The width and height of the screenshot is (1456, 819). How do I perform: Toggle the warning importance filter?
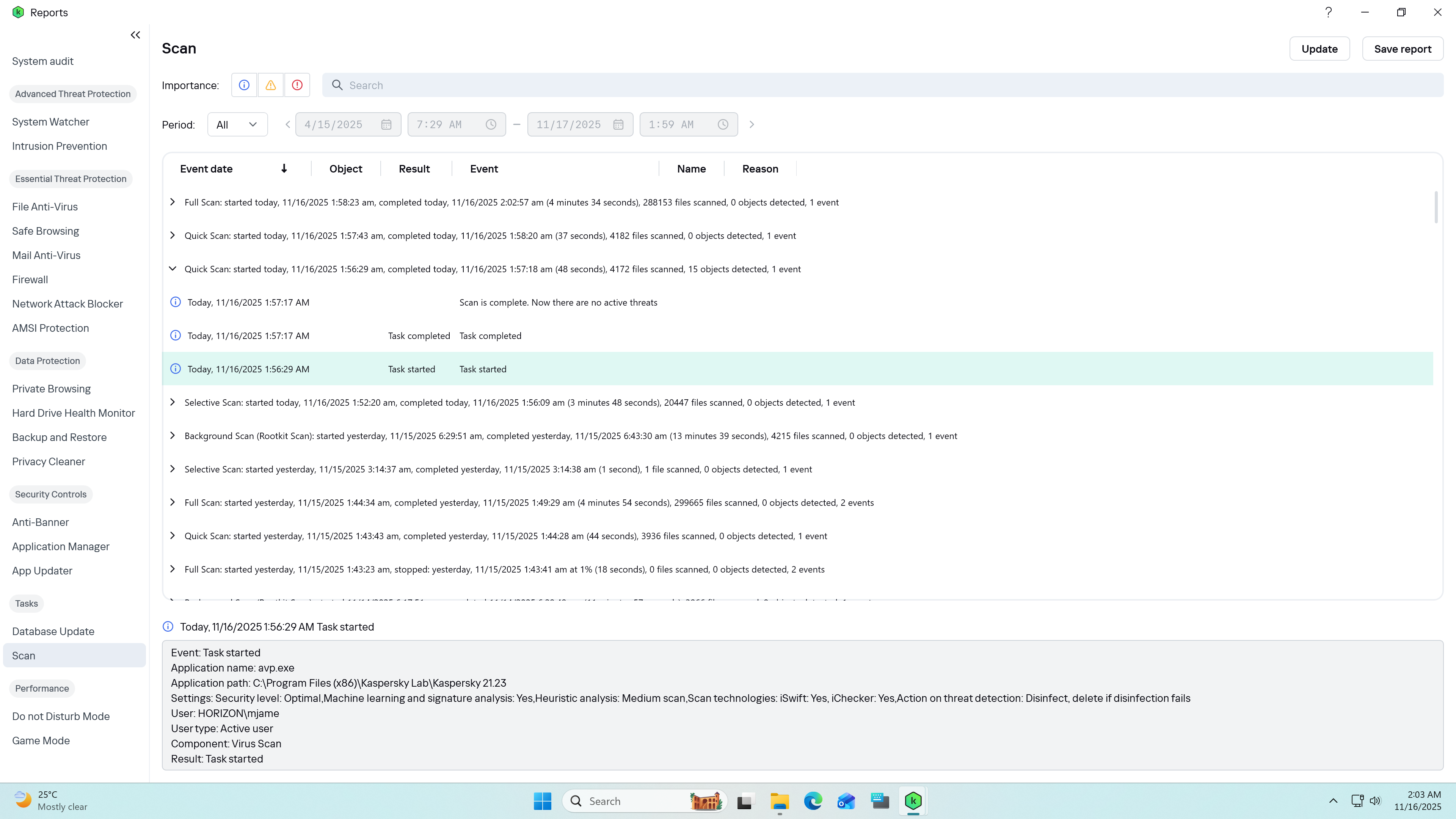click(x=271, y=85)
